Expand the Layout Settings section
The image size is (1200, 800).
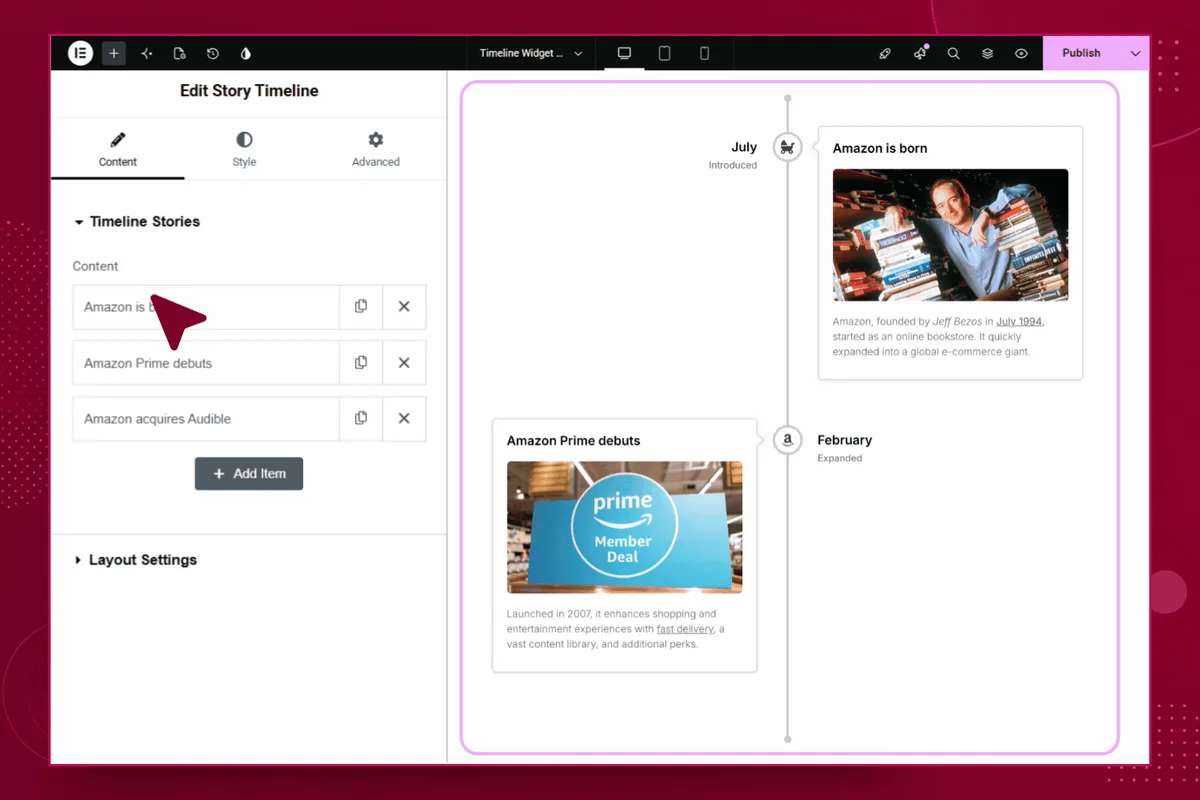pos(136,560)
